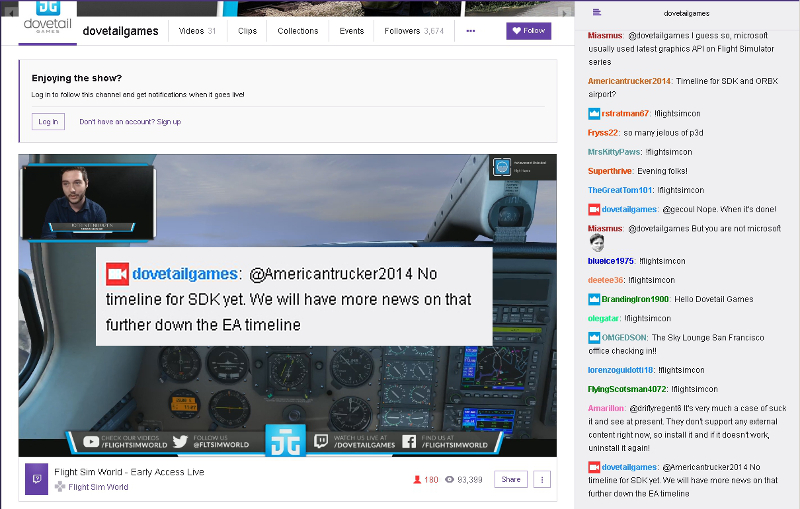Click the stream video player

click(x=287, y=306)
